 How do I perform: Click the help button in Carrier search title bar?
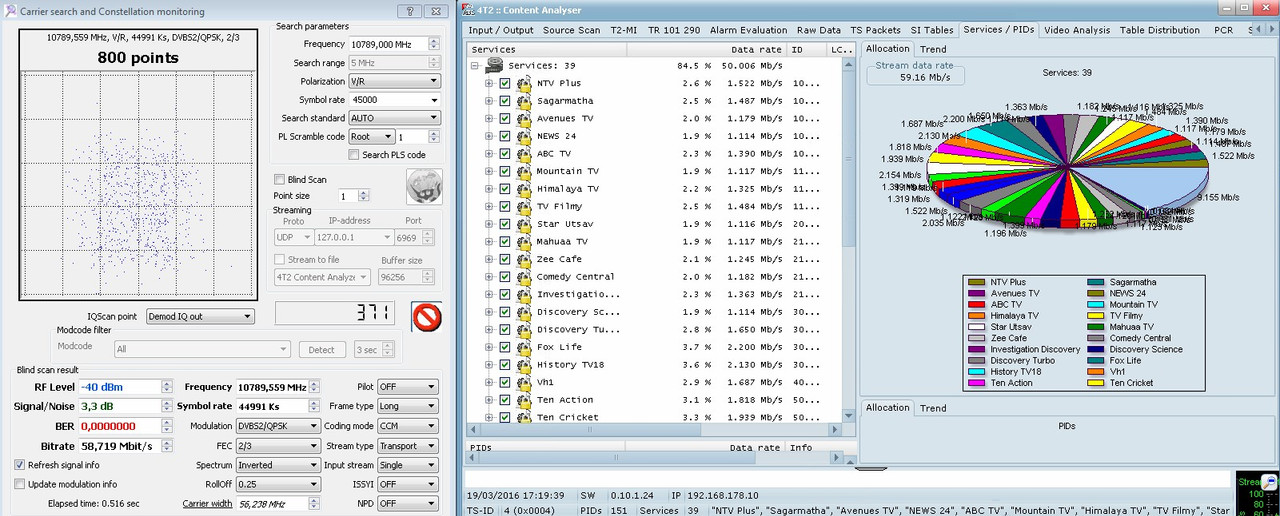408,11
